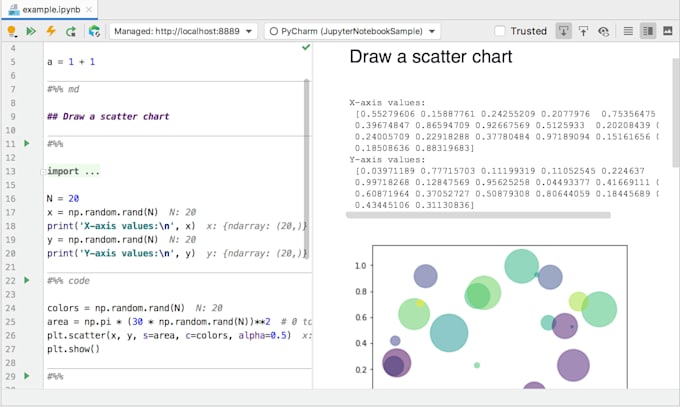Click the 'colors = np.random.rand(N)' line
Screen dimensions: 680x407
click(116, 308)
